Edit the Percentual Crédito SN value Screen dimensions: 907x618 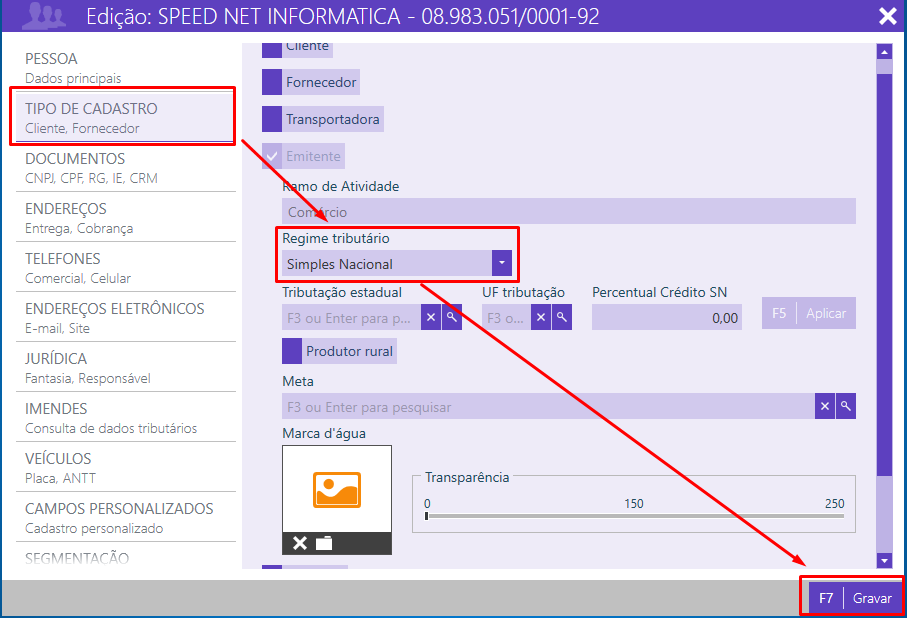(666, 317)
